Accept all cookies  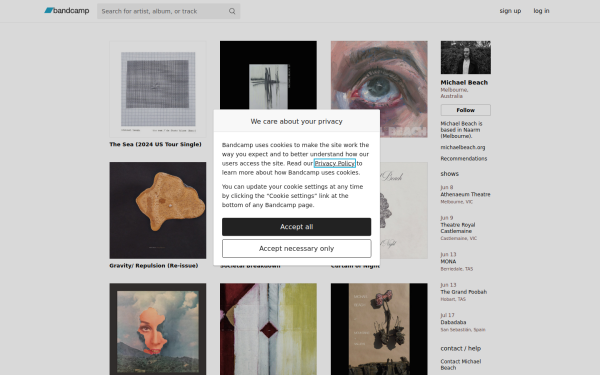(297, 227)
